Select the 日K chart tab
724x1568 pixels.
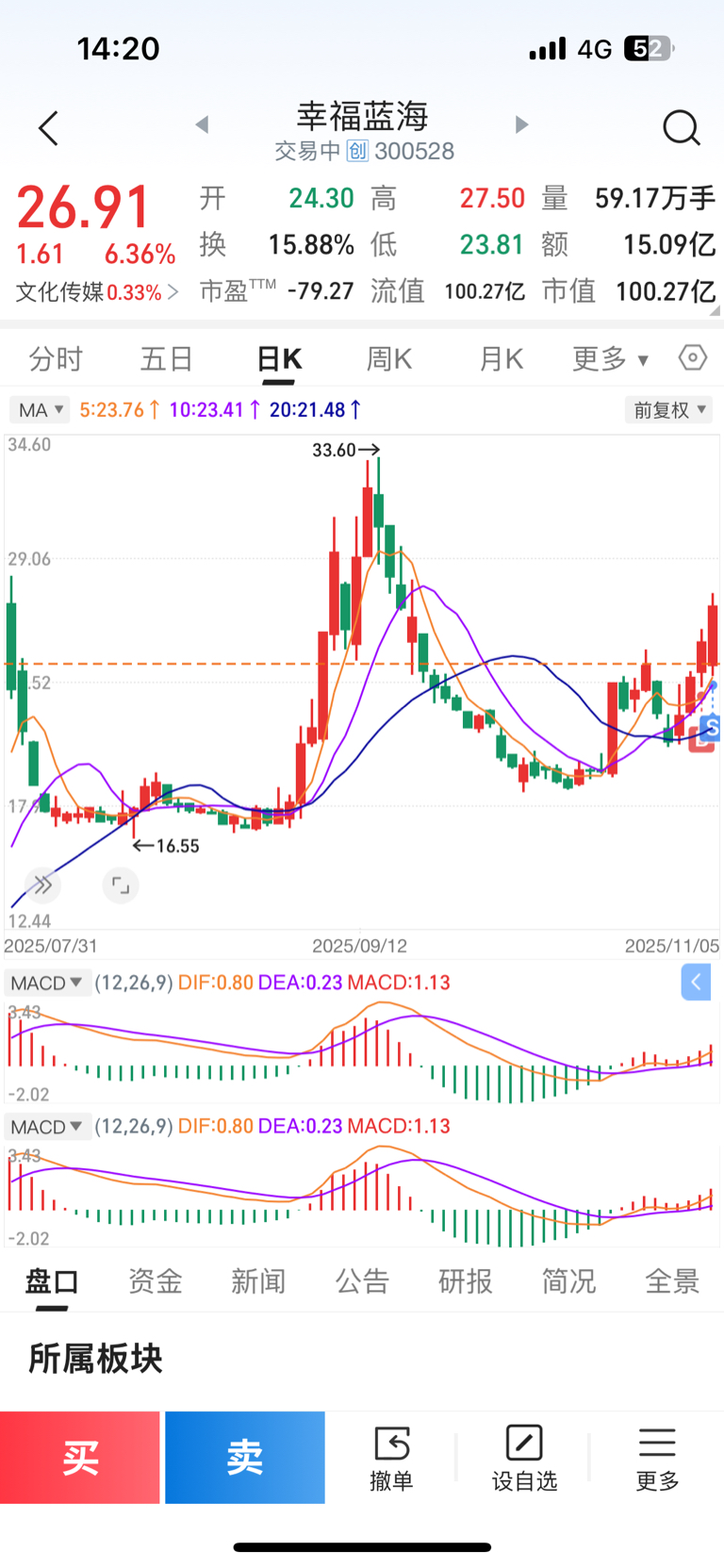tap(279, 359)
